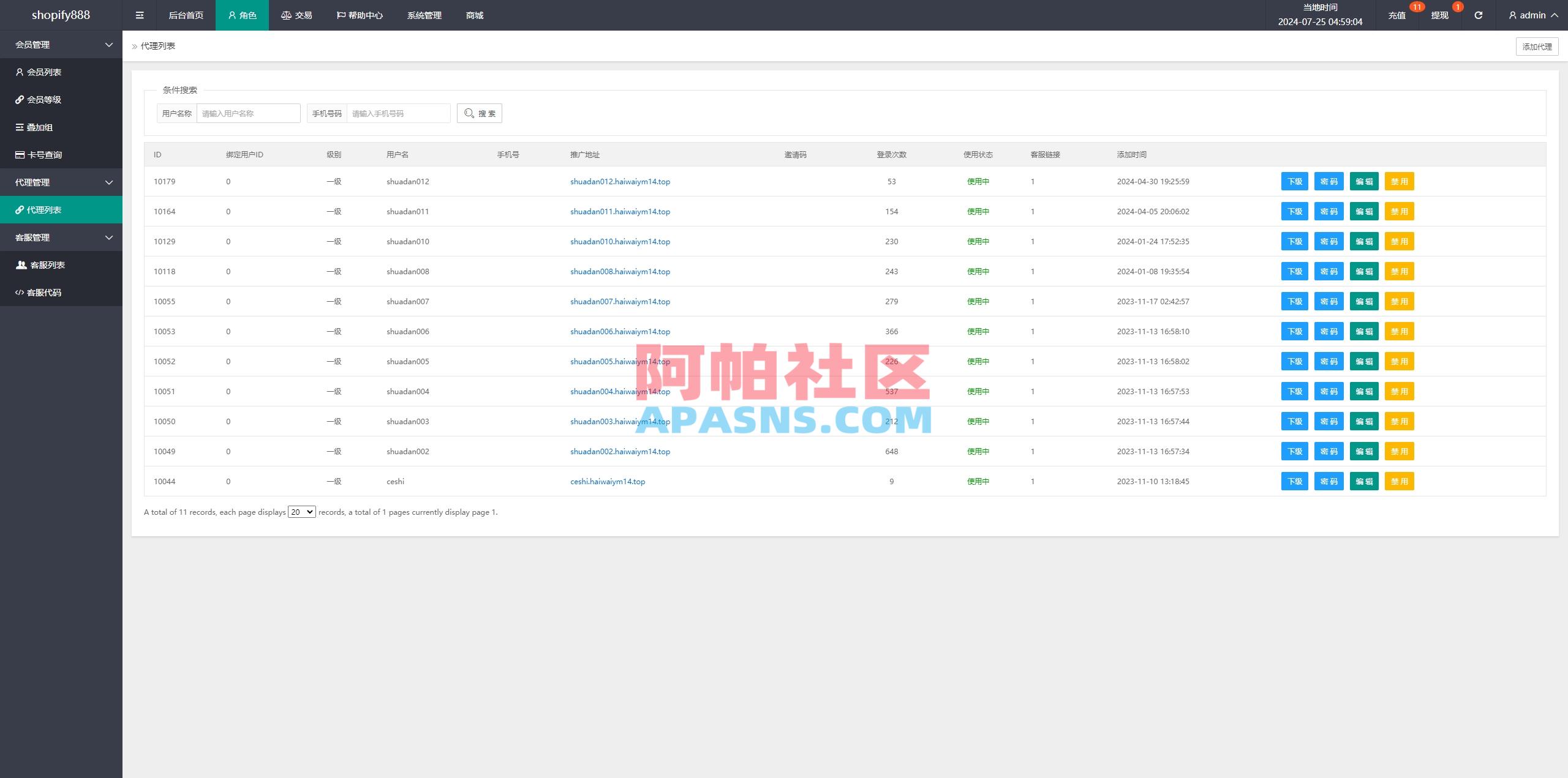
Task: Open 充值 recharge notifications
Action: (x=1397, y=15)
